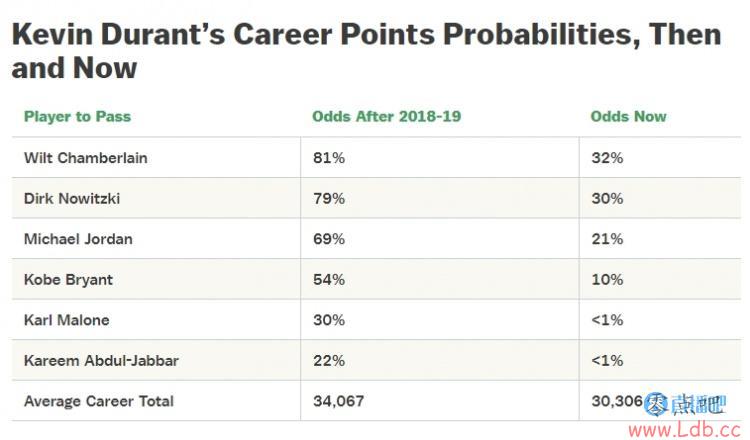Screen dimensions: 750x440
Task: Select the Wilt Chamberlain row name
Action: tap(86, 158)
